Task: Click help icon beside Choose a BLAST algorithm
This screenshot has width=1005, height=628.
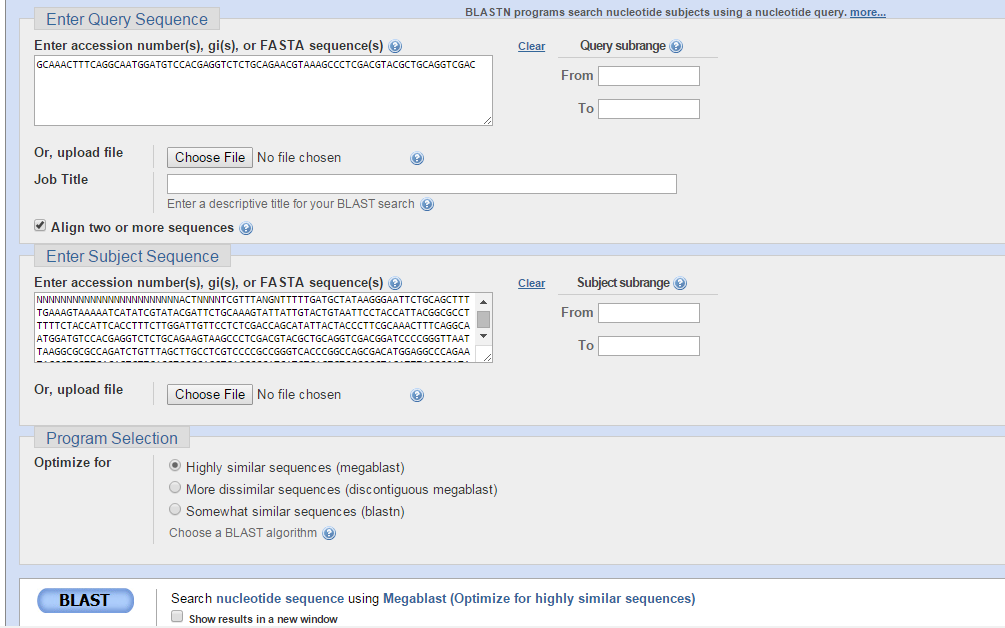Action: (x=329, y=534)
